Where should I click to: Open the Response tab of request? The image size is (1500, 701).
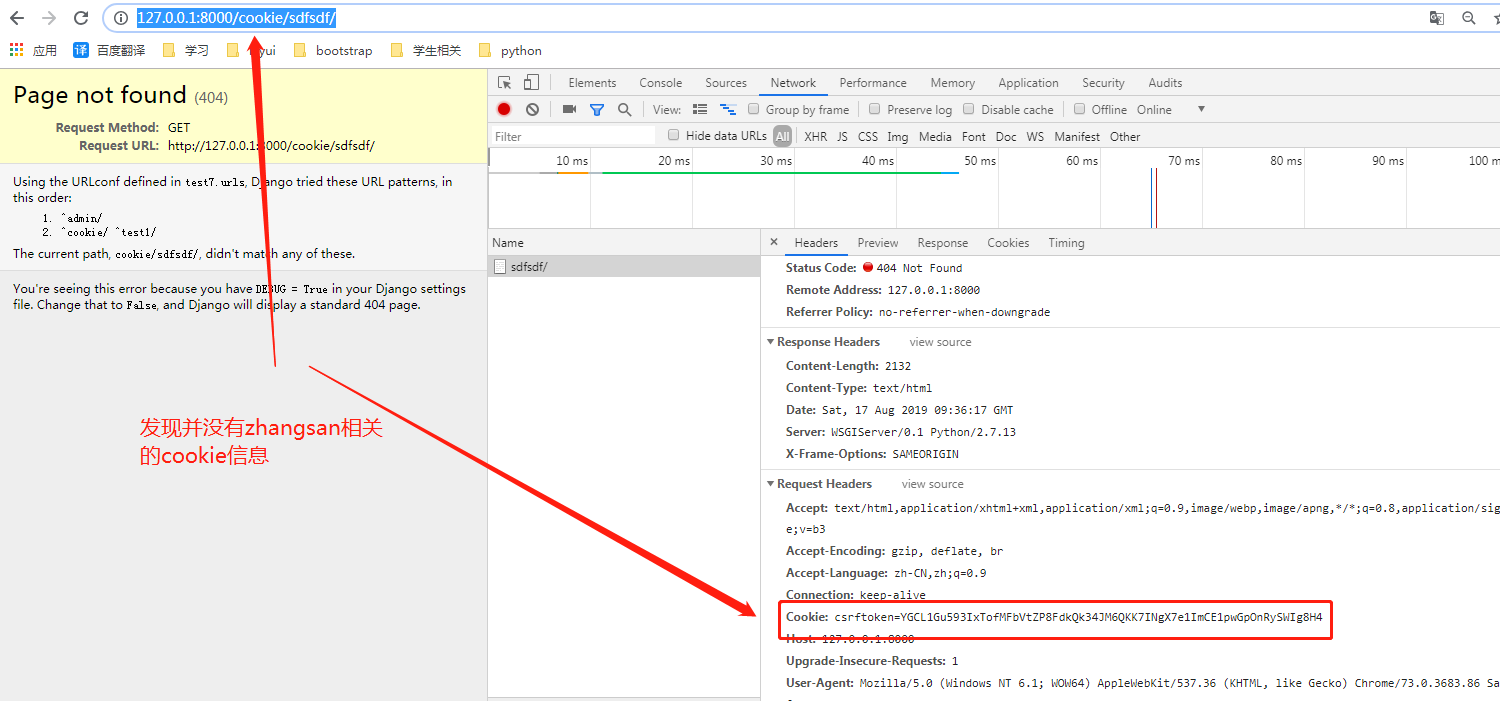pos(943,243)
